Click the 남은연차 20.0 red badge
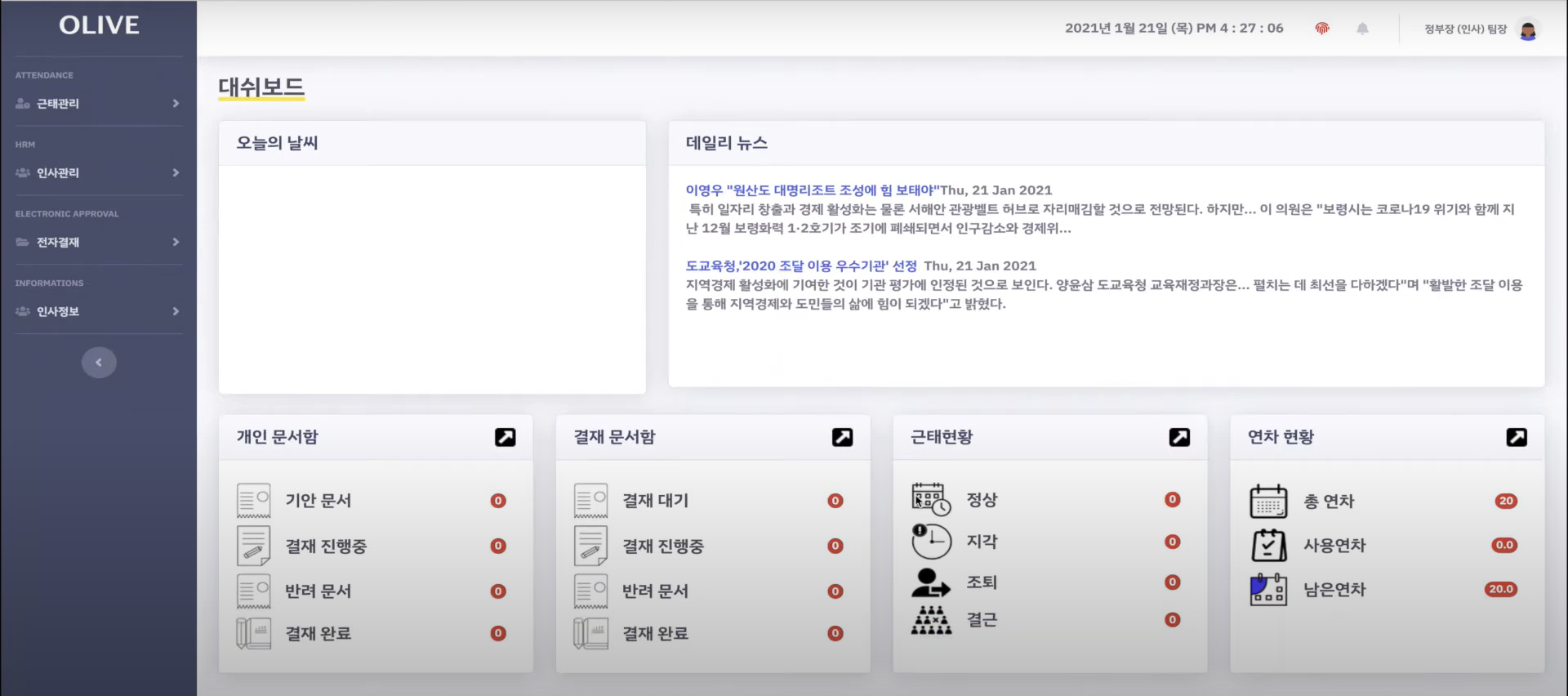 click(1501, 589)
